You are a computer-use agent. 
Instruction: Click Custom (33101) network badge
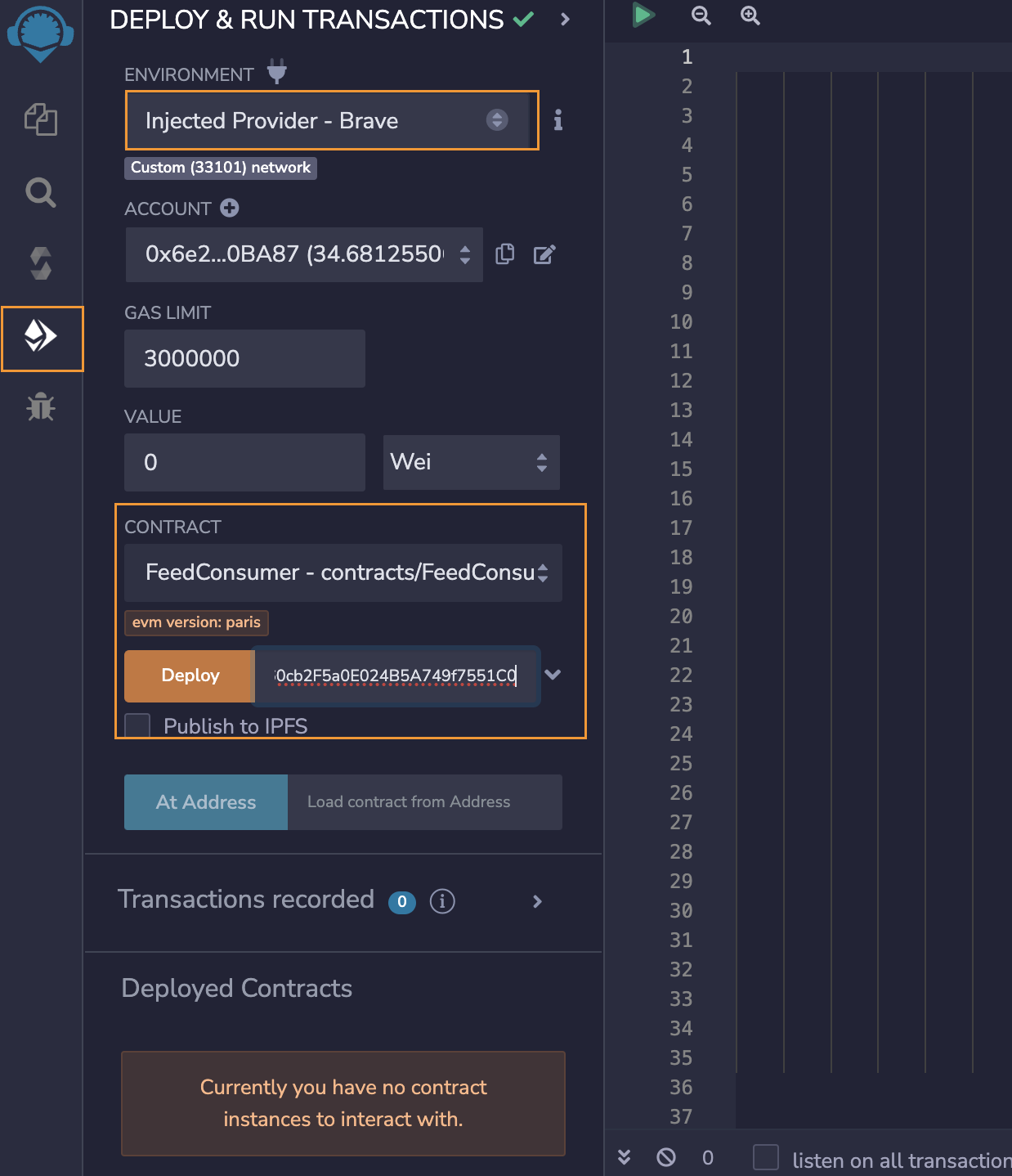[x=221, y=168]
